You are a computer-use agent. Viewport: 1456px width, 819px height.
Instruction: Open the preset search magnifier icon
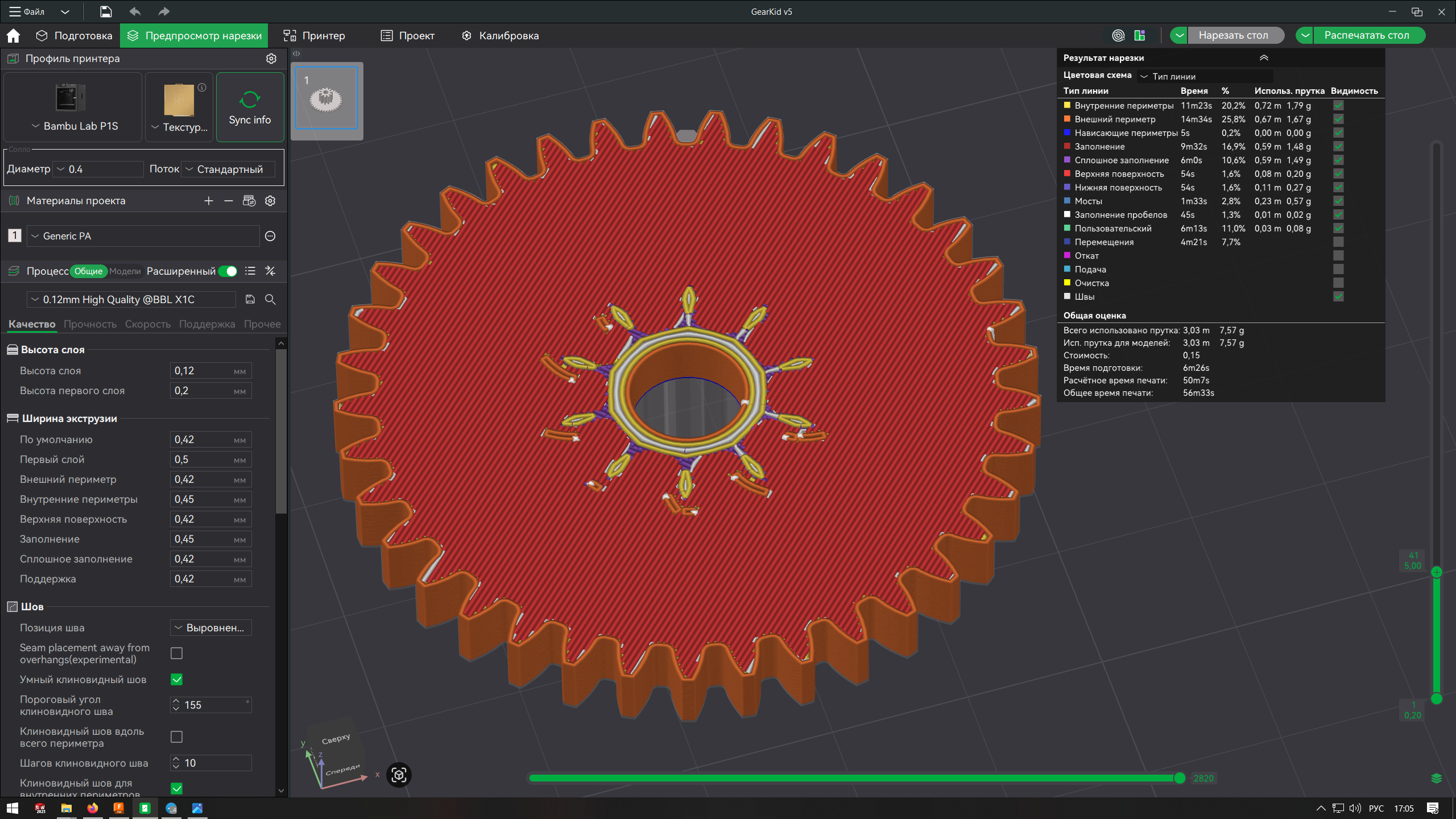click(270, 299)
